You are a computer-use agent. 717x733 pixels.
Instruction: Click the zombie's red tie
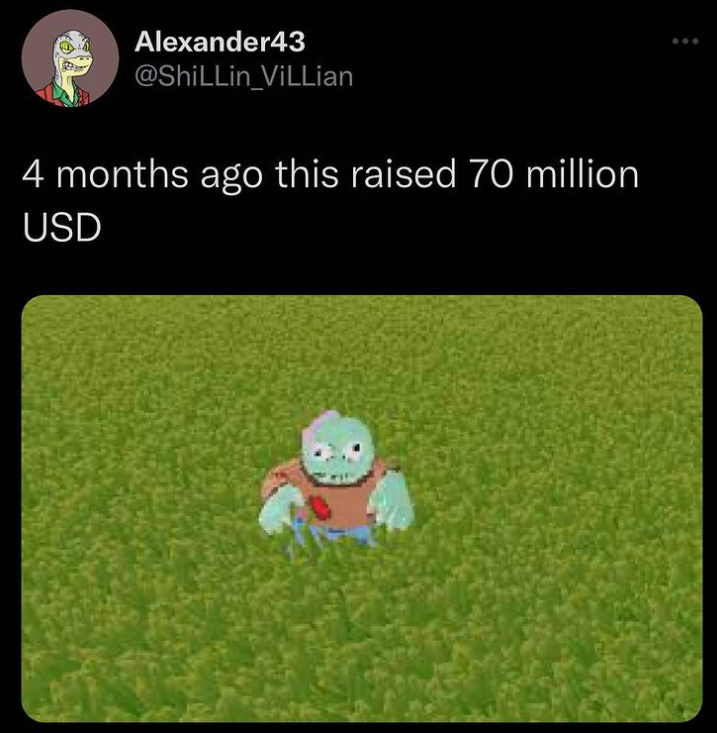point(321,507)
